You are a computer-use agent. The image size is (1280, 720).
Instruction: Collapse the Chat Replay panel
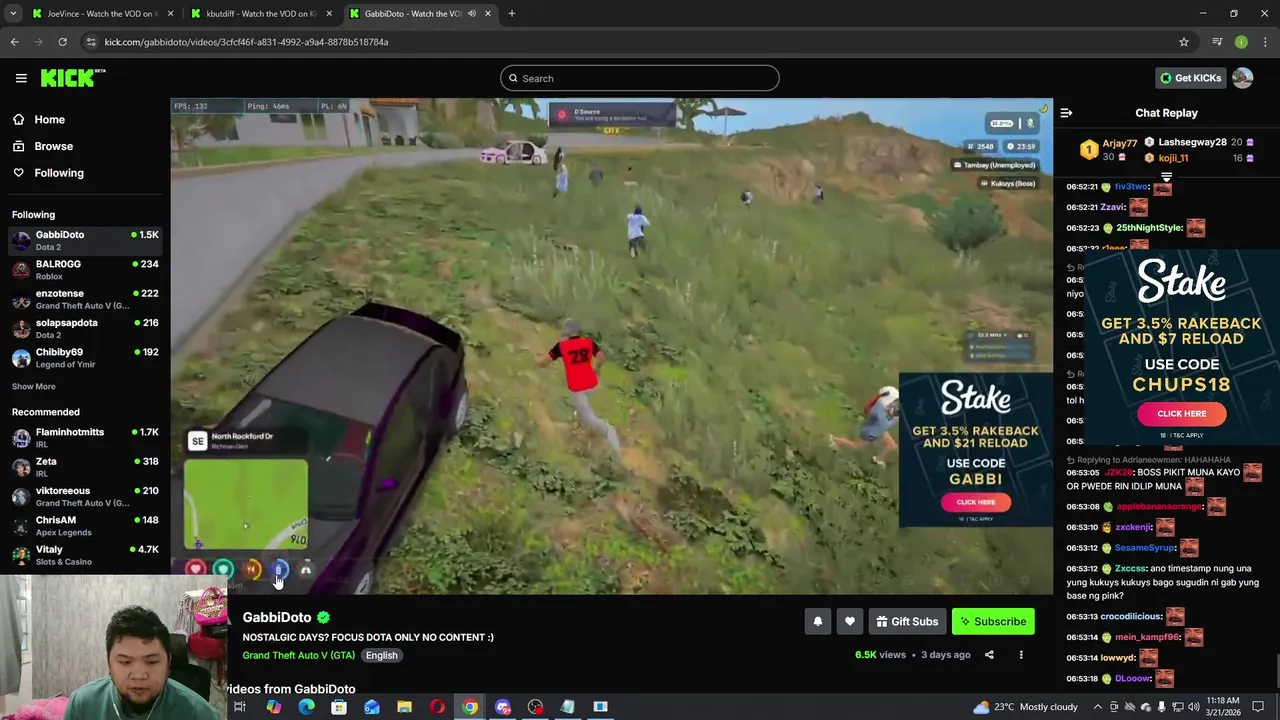(1066, 113)
